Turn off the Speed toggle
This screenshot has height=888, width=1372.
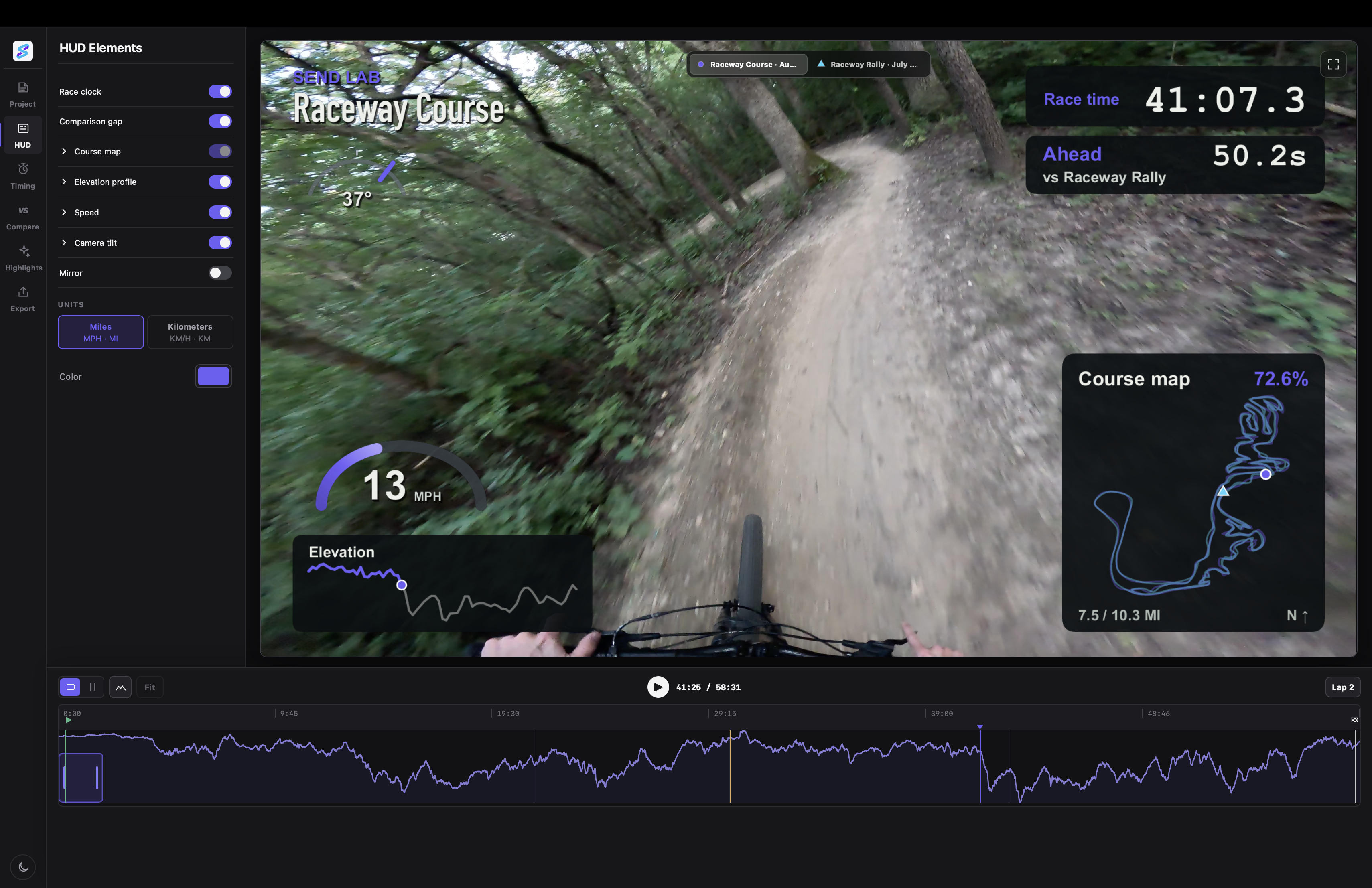click(219, 212)
